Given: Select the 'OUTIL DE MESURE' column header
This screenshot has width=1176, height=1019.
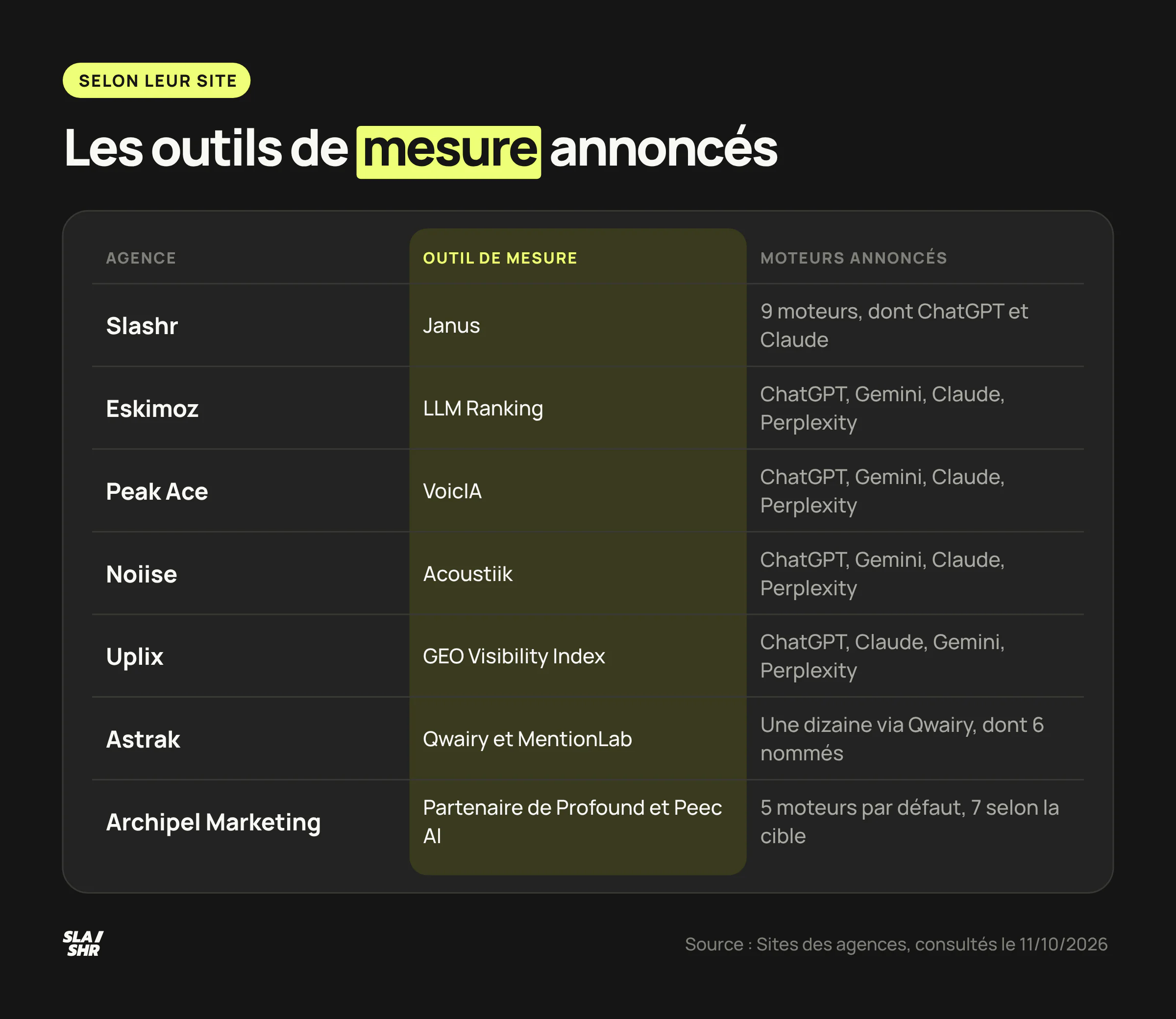Looking at the screenshot, I should (x=500, y=258).
